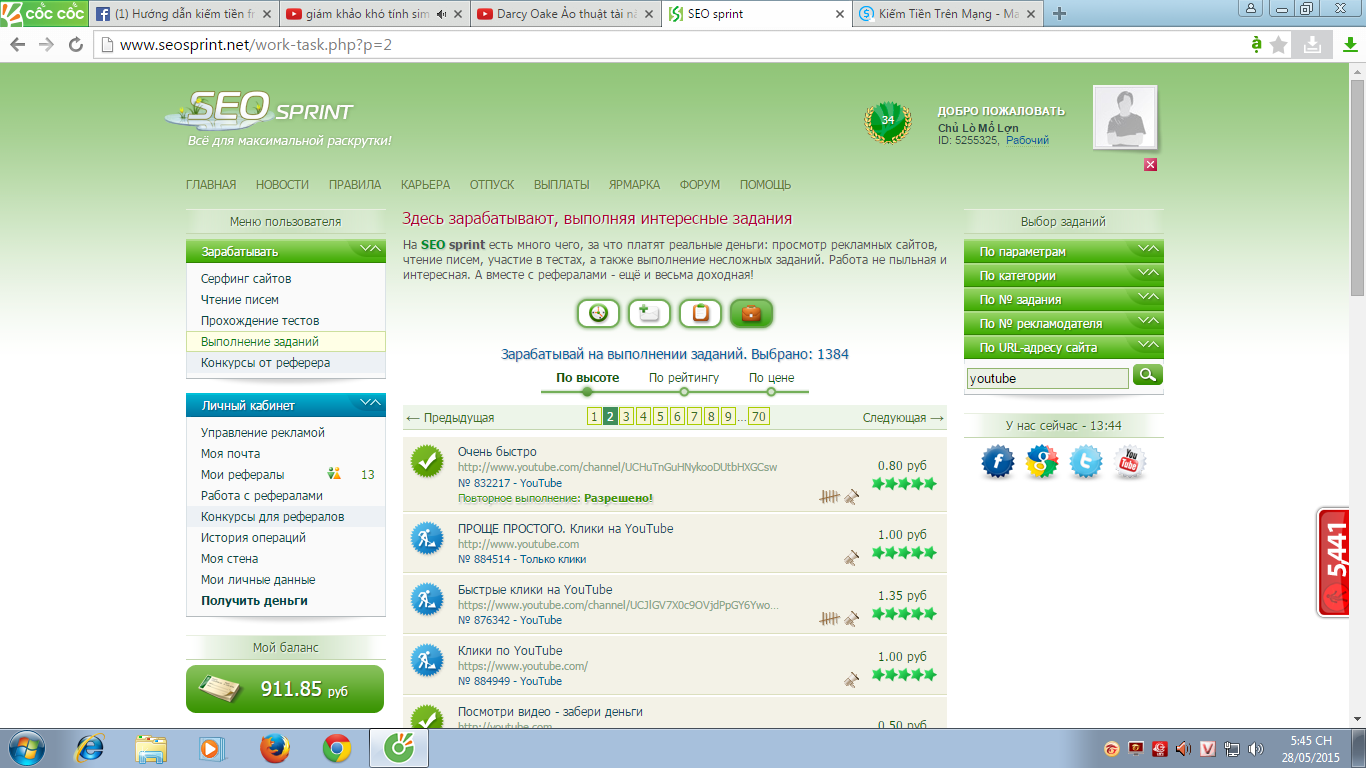This screenshot has width=1366, height=768.
Task: Open the Facebook badge icon
Action: coord(998,461)
